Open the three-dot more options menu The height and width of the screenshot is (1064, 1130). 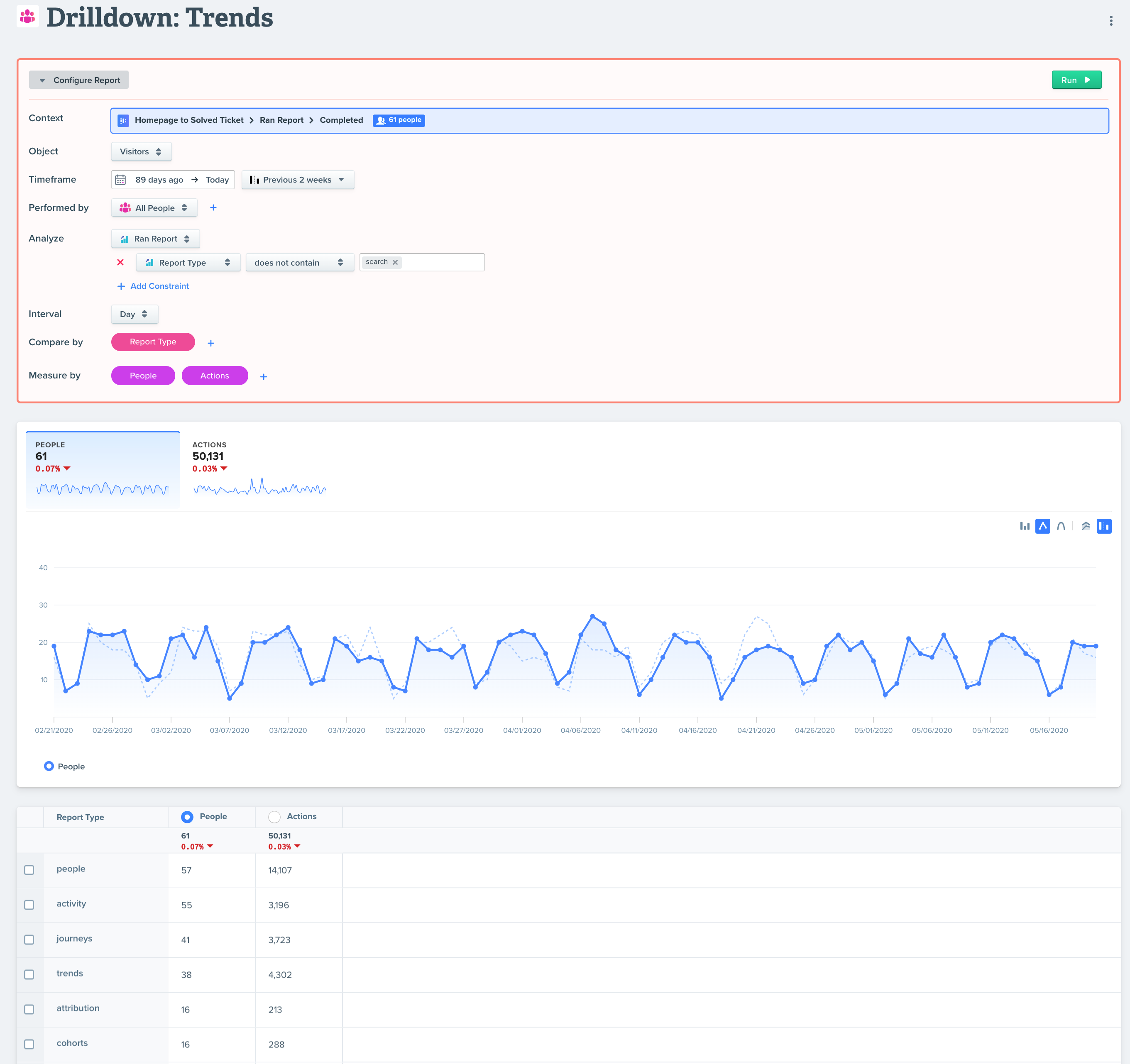(1110, 21)
